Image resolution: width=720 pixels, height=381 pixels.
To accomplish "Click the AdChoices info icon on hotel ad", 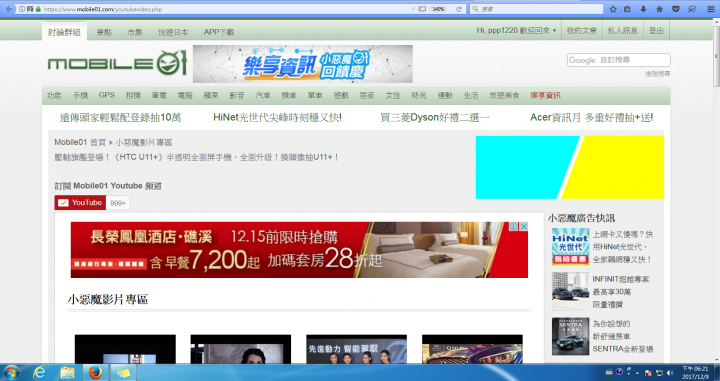I will pos(513,226).
